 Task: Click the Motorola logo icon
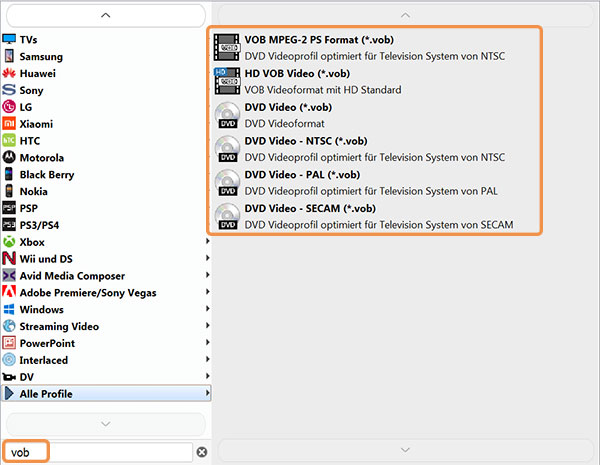pos(9,157)
